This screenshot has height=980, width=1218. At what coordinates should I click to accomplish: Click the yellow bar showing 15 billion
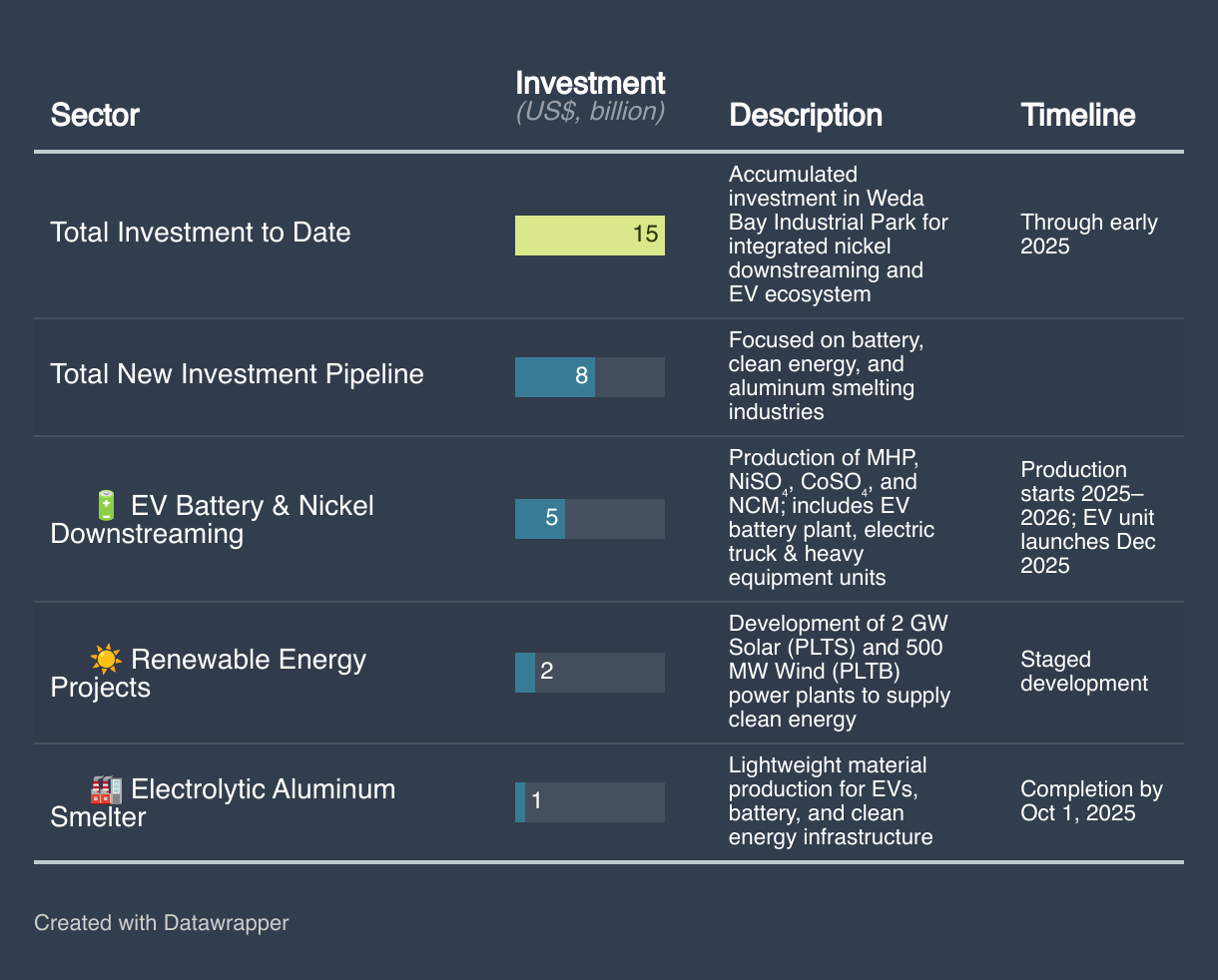tap(589, 235)
